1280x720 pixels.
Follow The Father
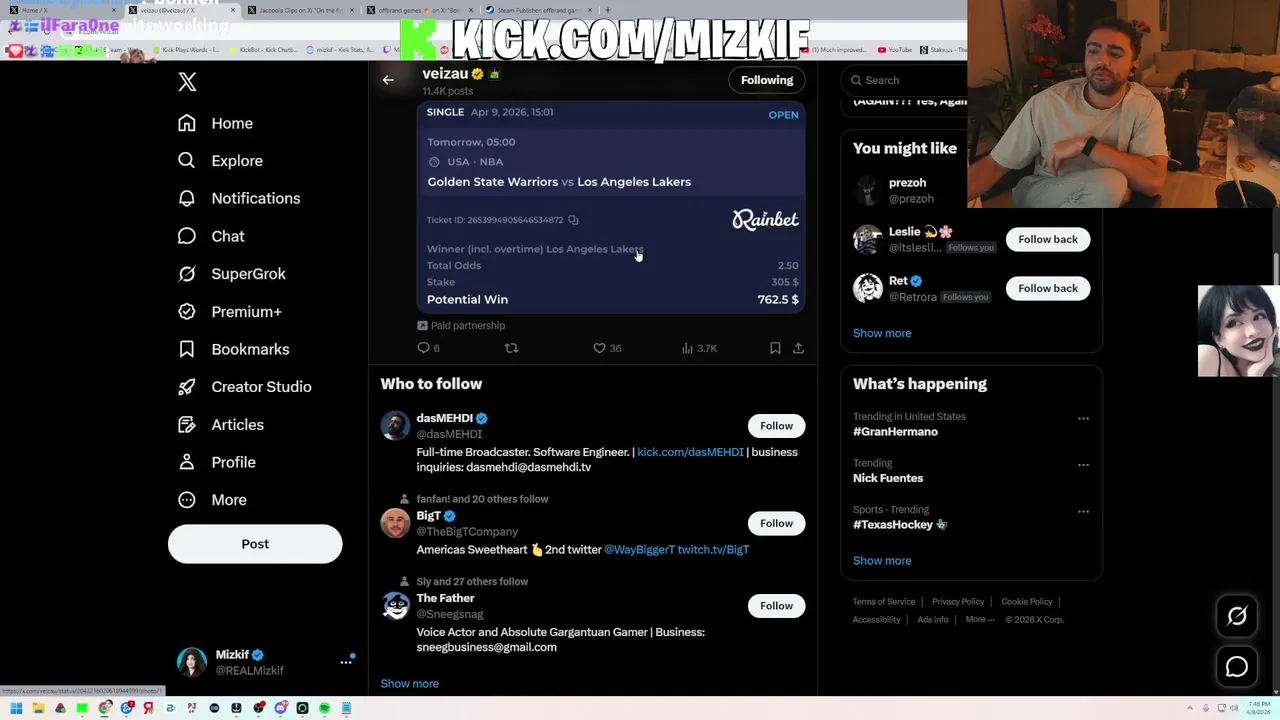[776, 606]
